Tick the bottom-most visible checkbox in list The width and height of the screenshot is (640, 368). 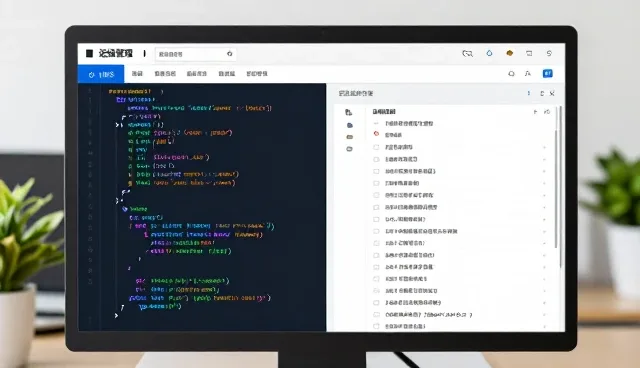pos(376,326)
